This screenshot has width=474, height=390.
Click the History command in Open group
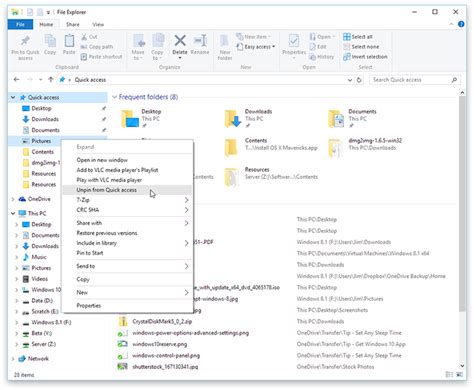point(321,57)
